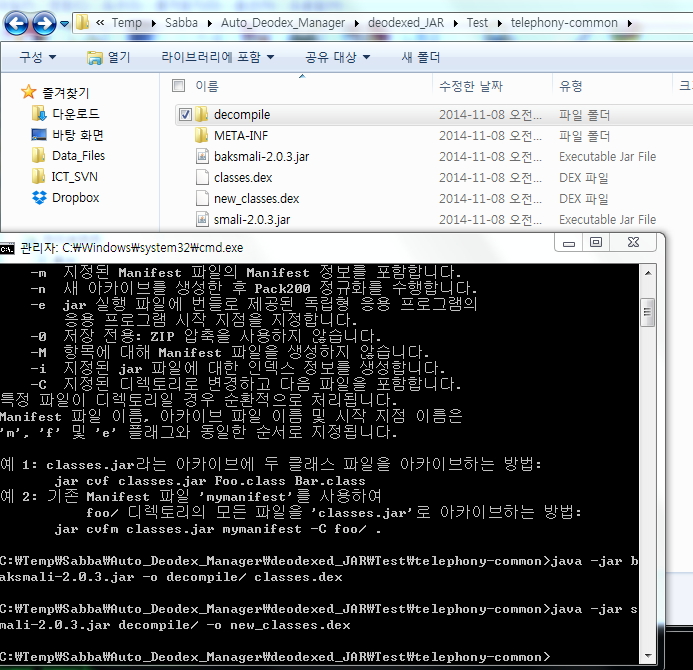Sort by 이름 (Name) column header
This screenshot has width=693, height=670.
pyautogui.click(x=207, y=86)
